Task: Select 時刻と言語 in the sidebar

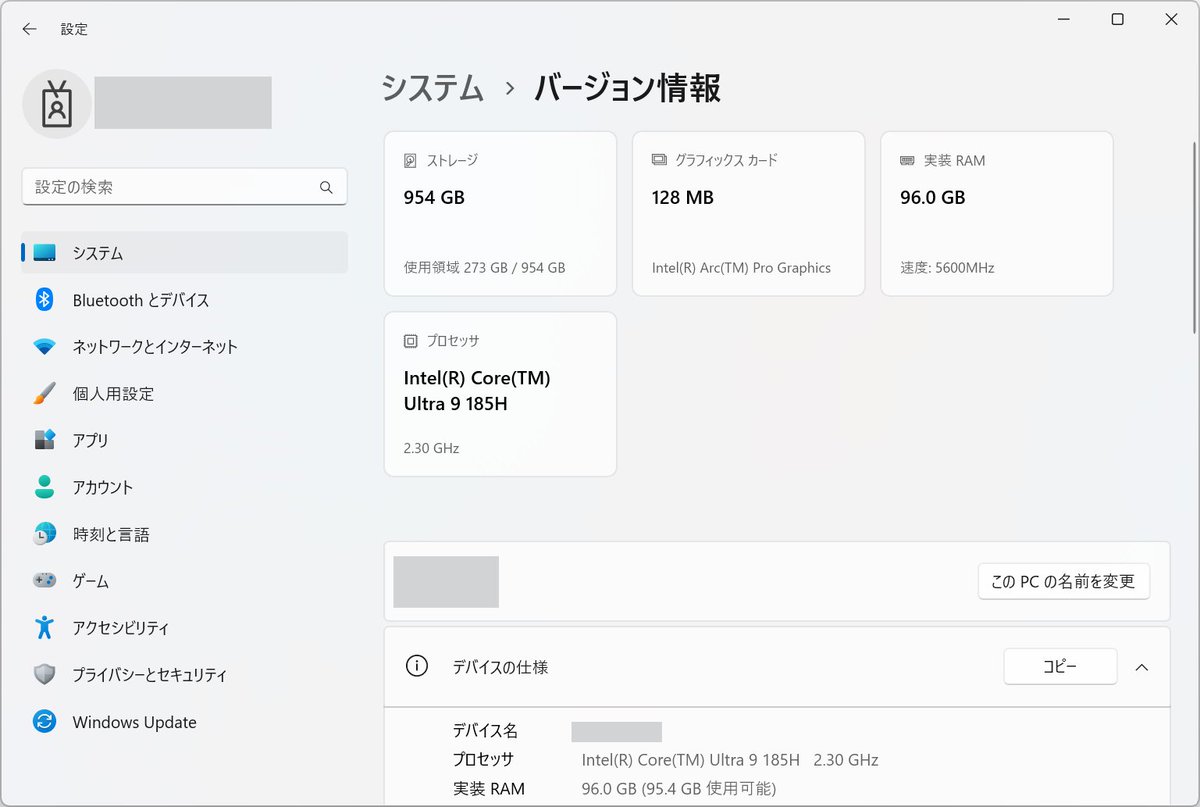Action: (x=184, y=534)
